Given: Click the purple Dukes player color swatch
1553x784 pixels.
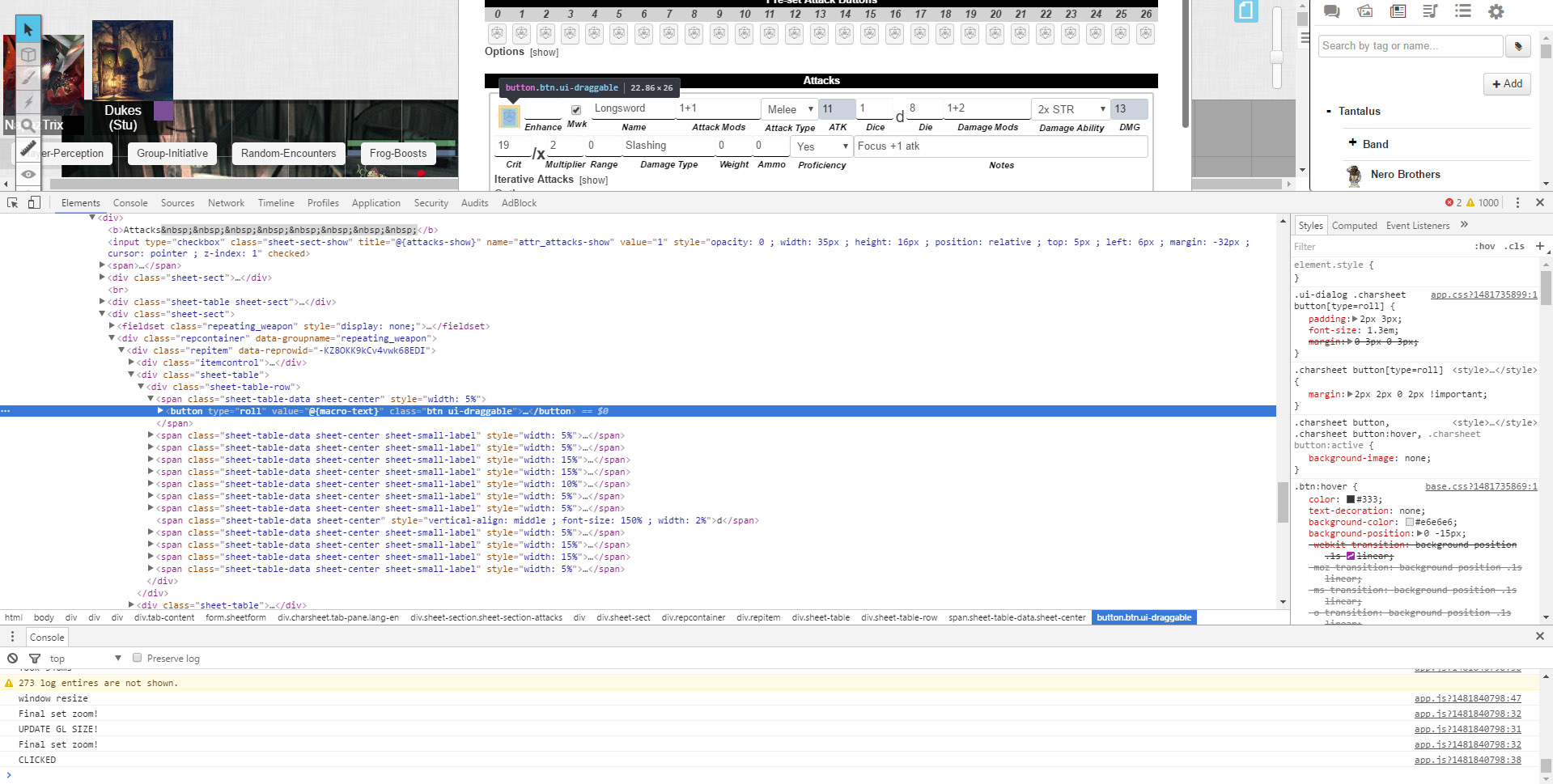Looking at the screenshot, I should click(163, 111).
